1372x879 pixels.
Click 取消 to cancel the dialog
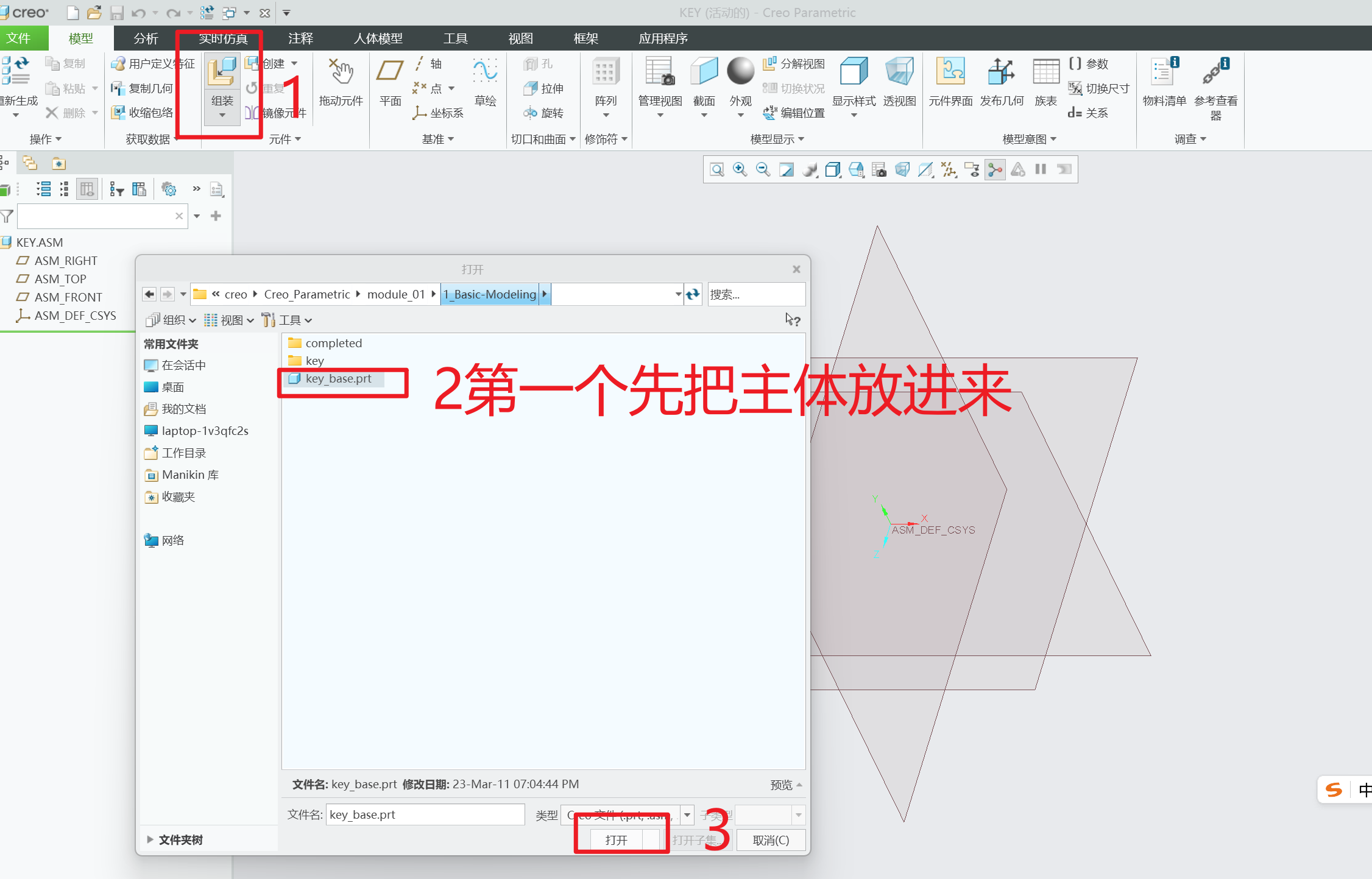click(x=770, y=839)
